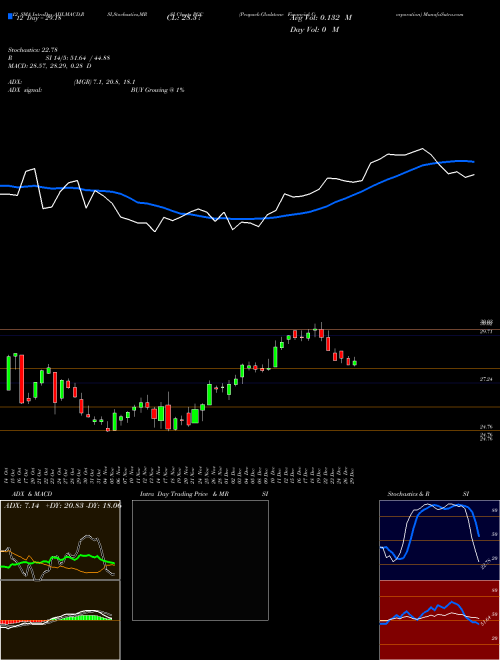Open the ADX indicator chart thumbnail
Screen dimensions: 500x660
60,540
